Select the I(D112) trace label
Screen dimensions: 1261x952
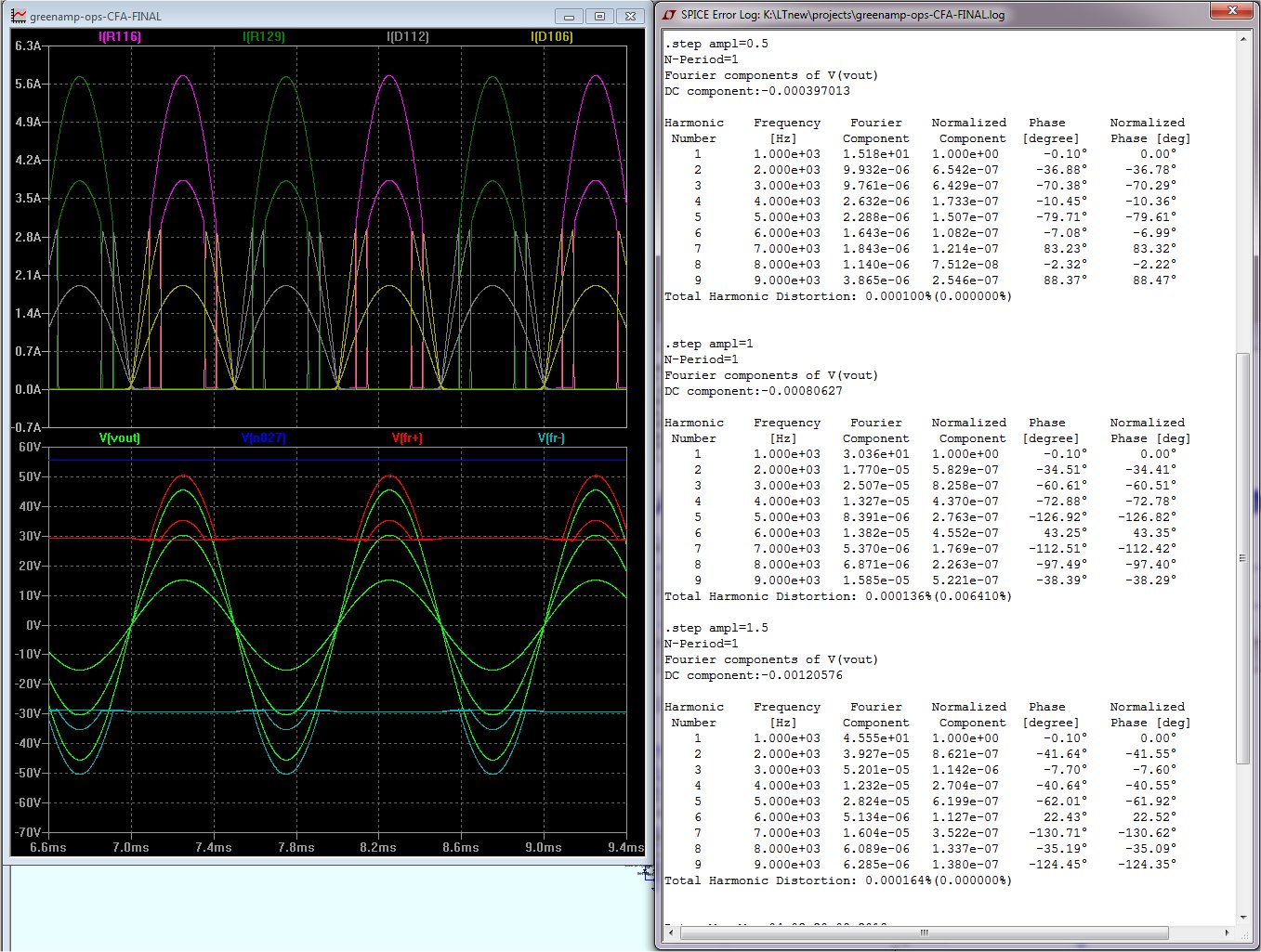(x=408, y=37)
